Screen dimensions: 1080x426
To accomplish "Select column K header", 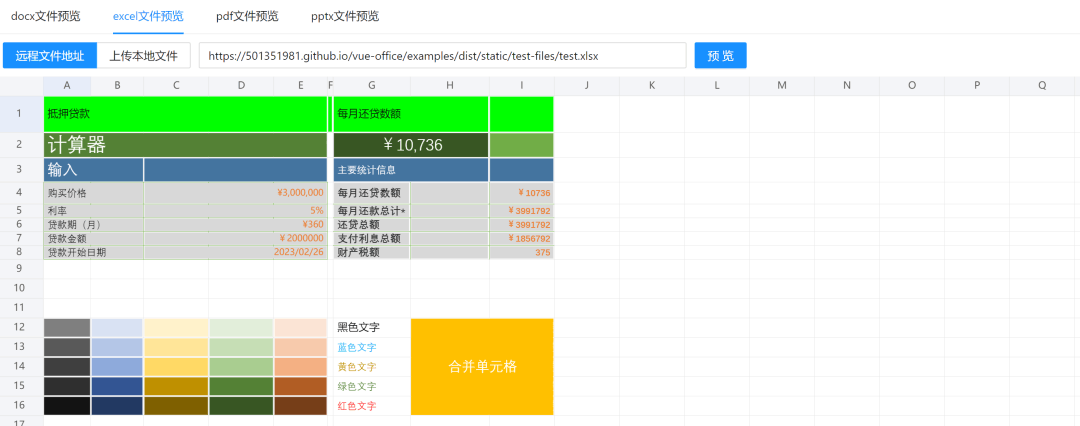I will point(652,85).
